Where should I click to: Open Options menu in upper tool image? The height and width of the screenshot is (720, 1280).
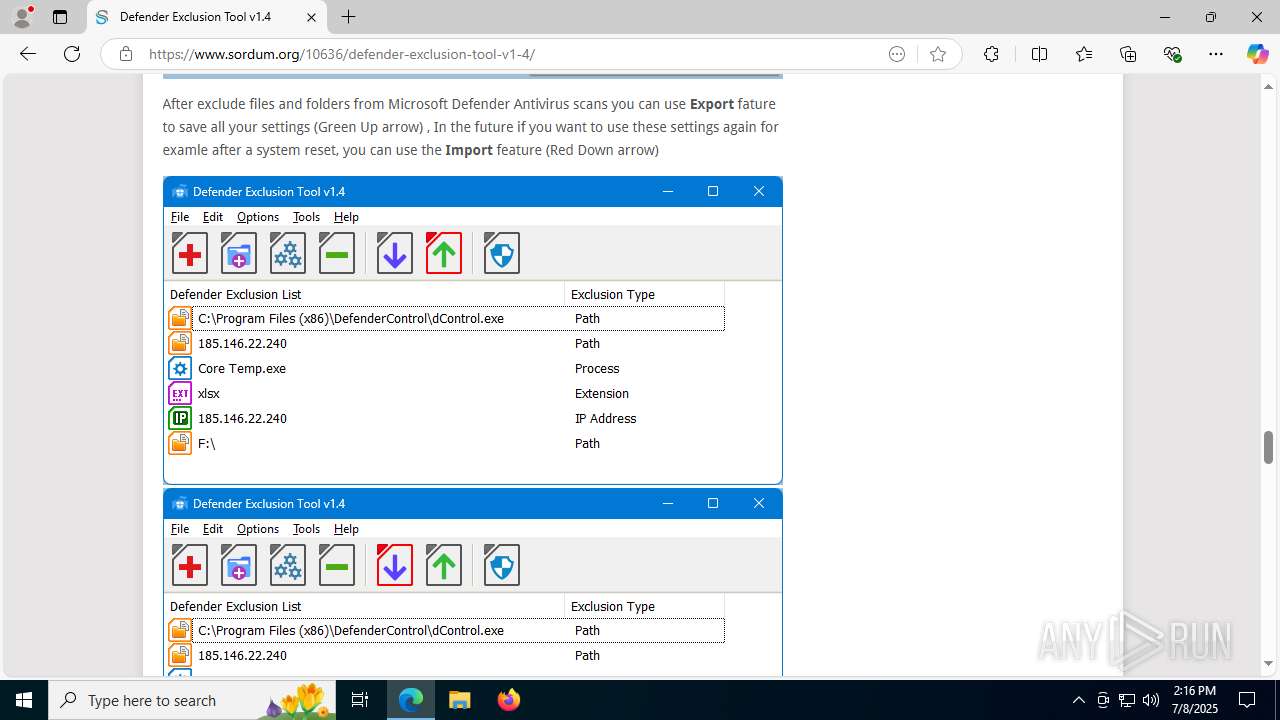click(x=258, y=217)
